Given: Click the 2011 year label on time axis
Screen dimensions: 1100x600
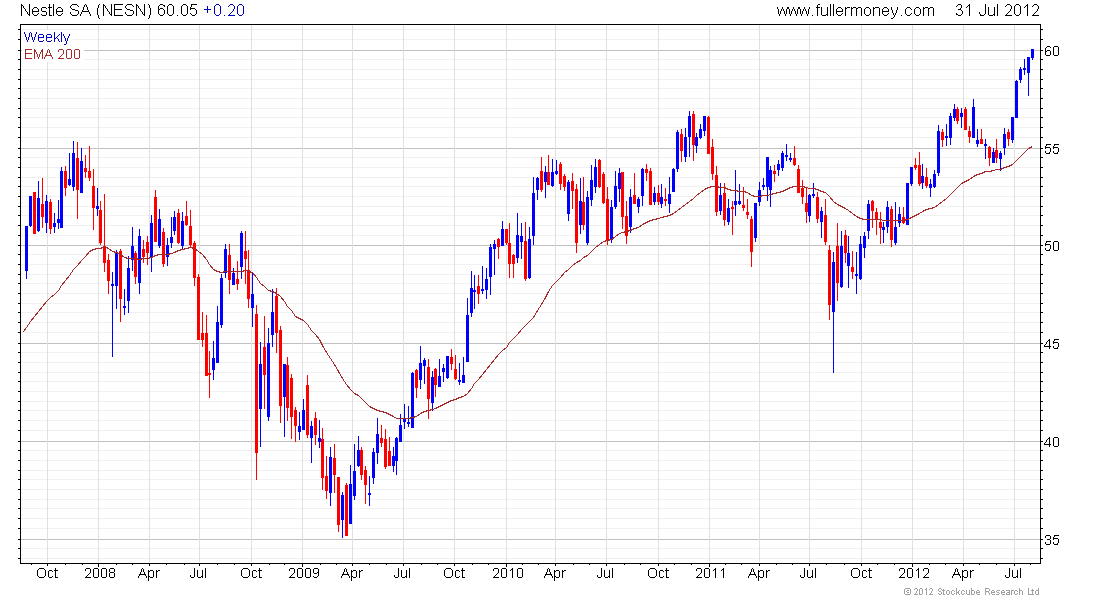Looking at the screenshot, I should pyautogui.click(x=710, y=573).
